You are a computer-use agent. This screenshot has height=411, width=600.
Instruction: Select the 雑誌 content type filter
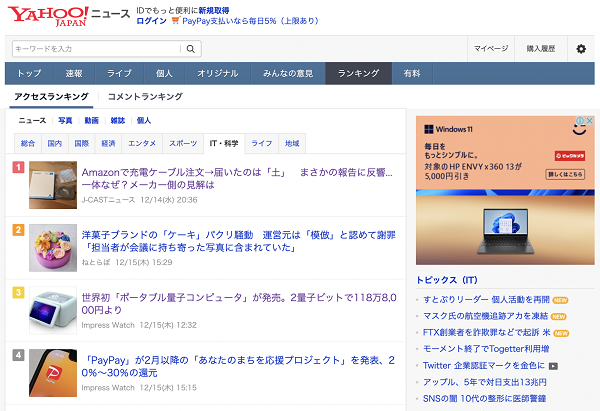tap(118, 121)
